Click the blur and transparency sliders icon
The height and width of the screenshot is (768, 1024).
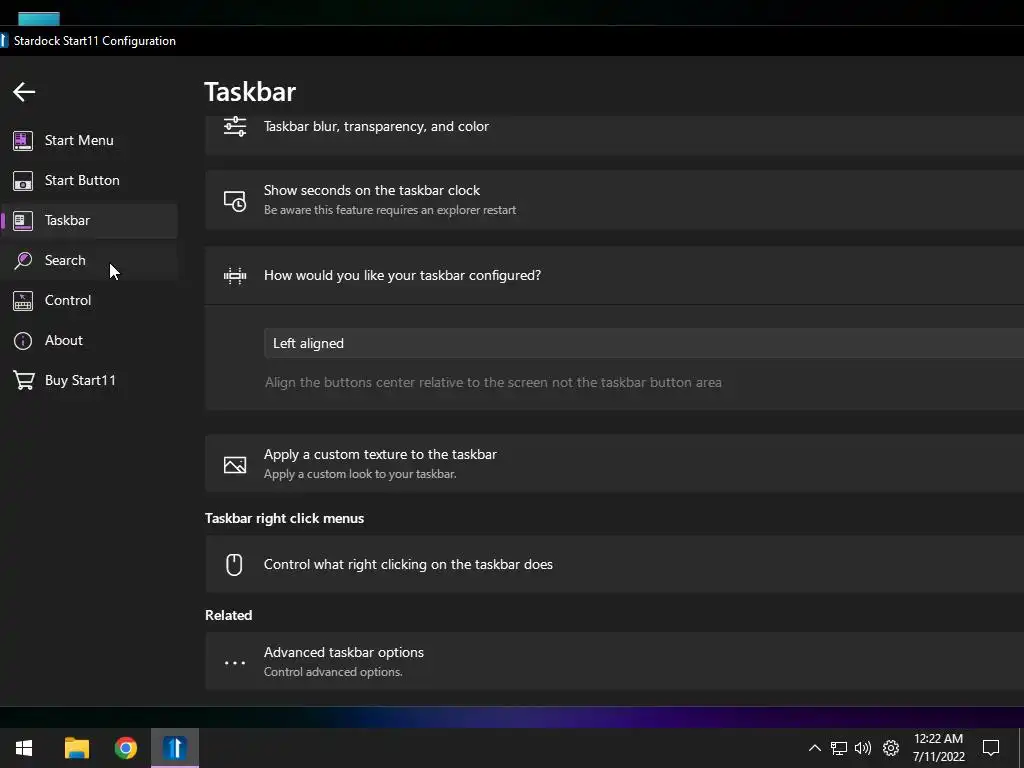click(235, 126)
